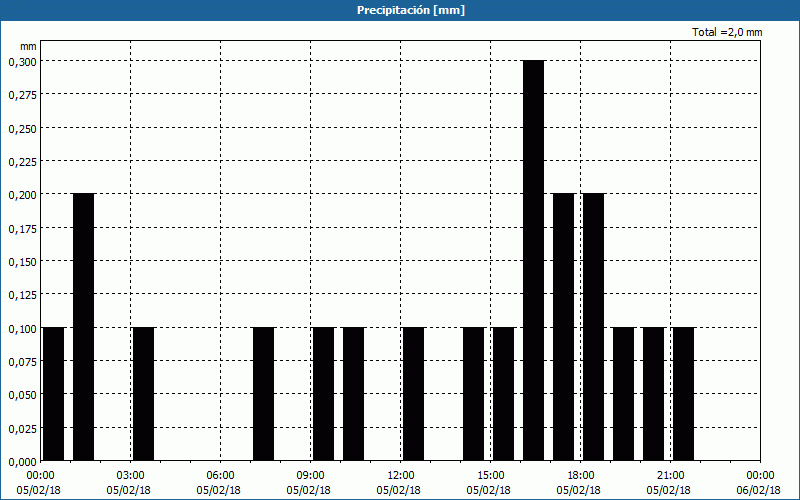This screenshot has width=800, height=500.
Task: Click the 0,300 y-axis label
Action: tap(23, 61)
